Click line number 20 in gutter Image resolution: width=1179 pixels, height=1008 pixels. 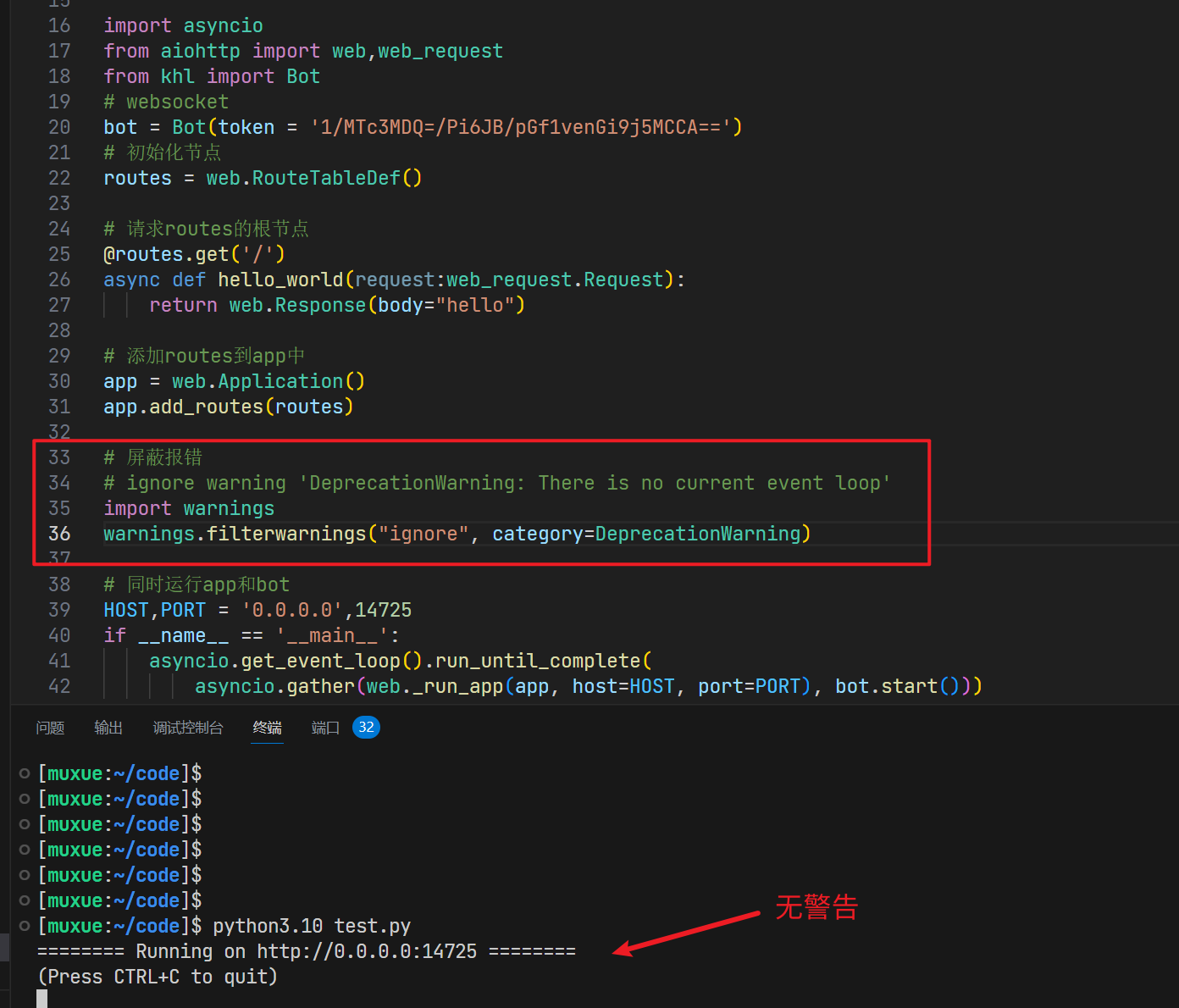point(59,127)
